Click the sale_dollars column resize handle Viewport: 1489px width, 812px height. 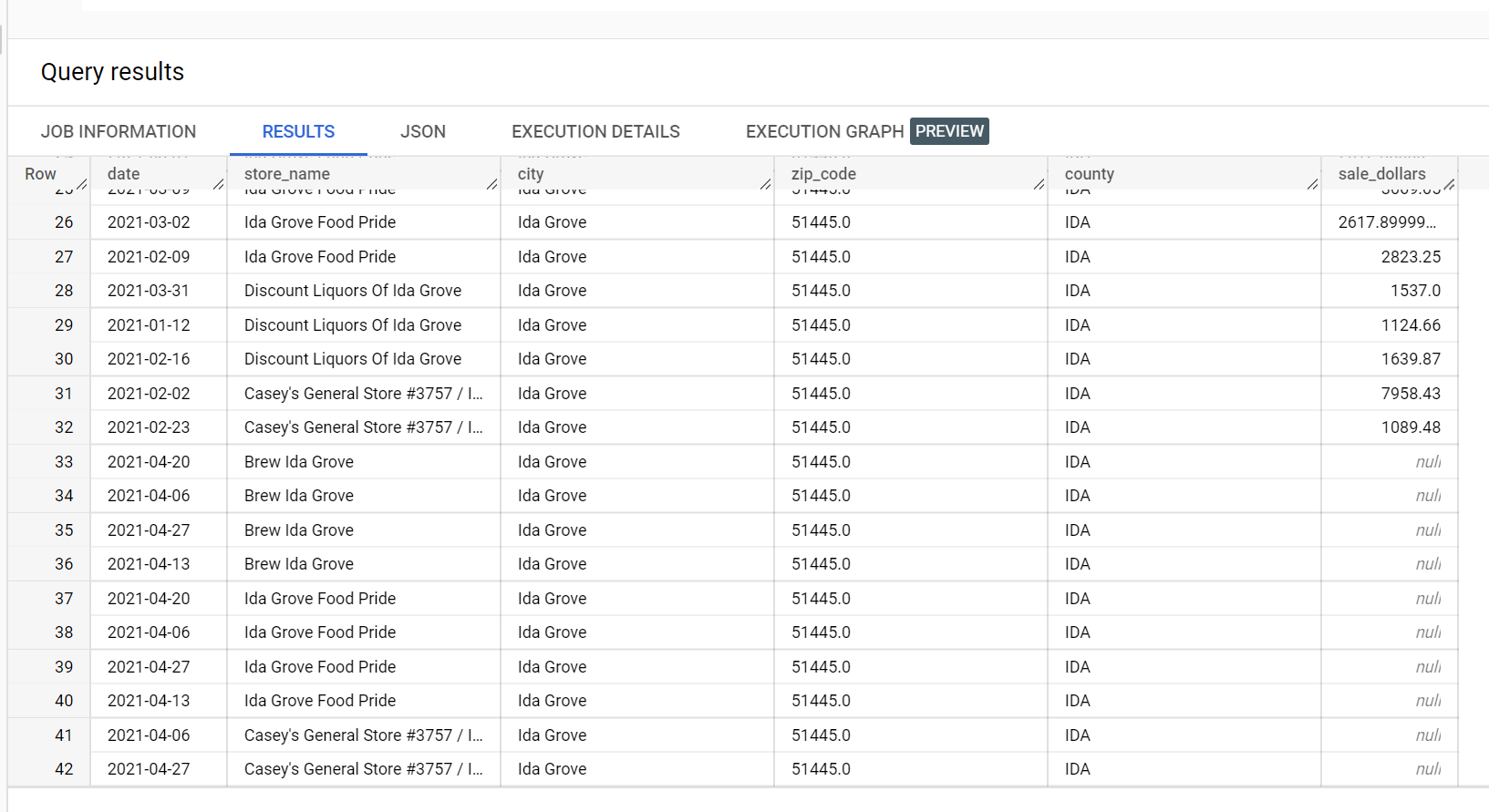pos(1450,184)
